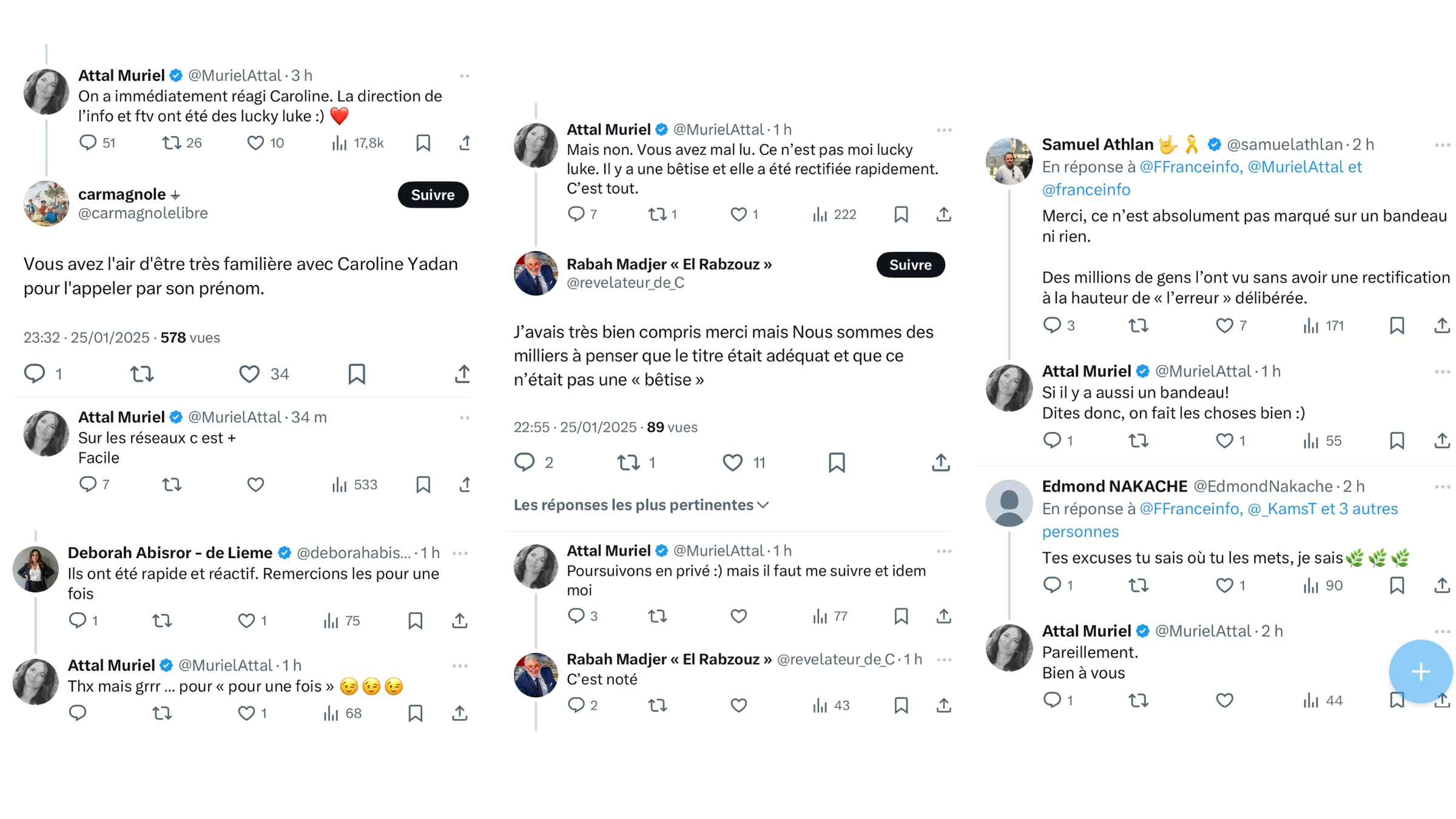Viewport: 1456px width, 819px height.
Task: Open the 578 vues count on carmagnole tweet
Action: (190, 337)
